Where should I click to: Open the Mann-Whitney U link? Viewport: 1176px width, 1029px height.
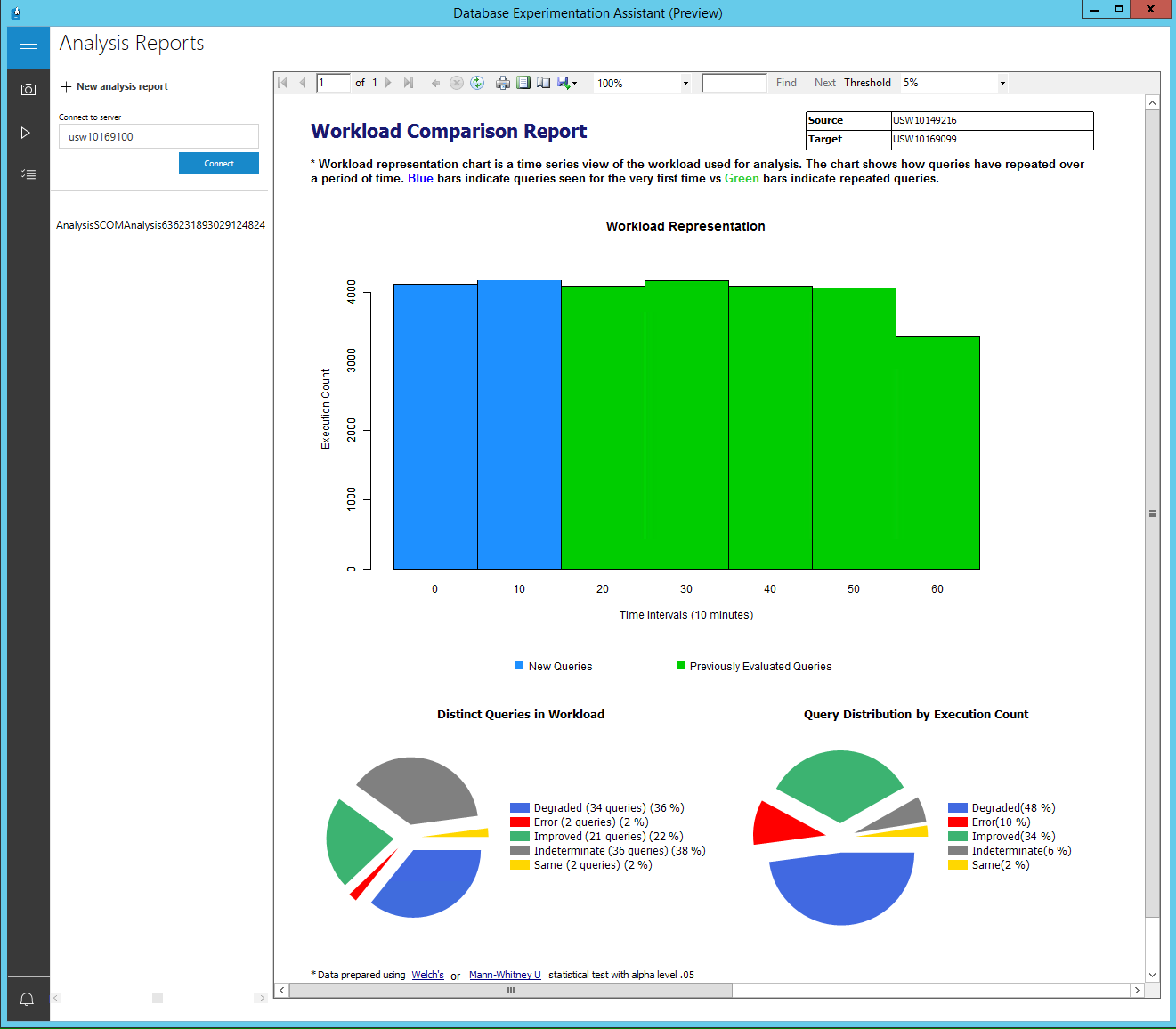[x=505, y=975]
